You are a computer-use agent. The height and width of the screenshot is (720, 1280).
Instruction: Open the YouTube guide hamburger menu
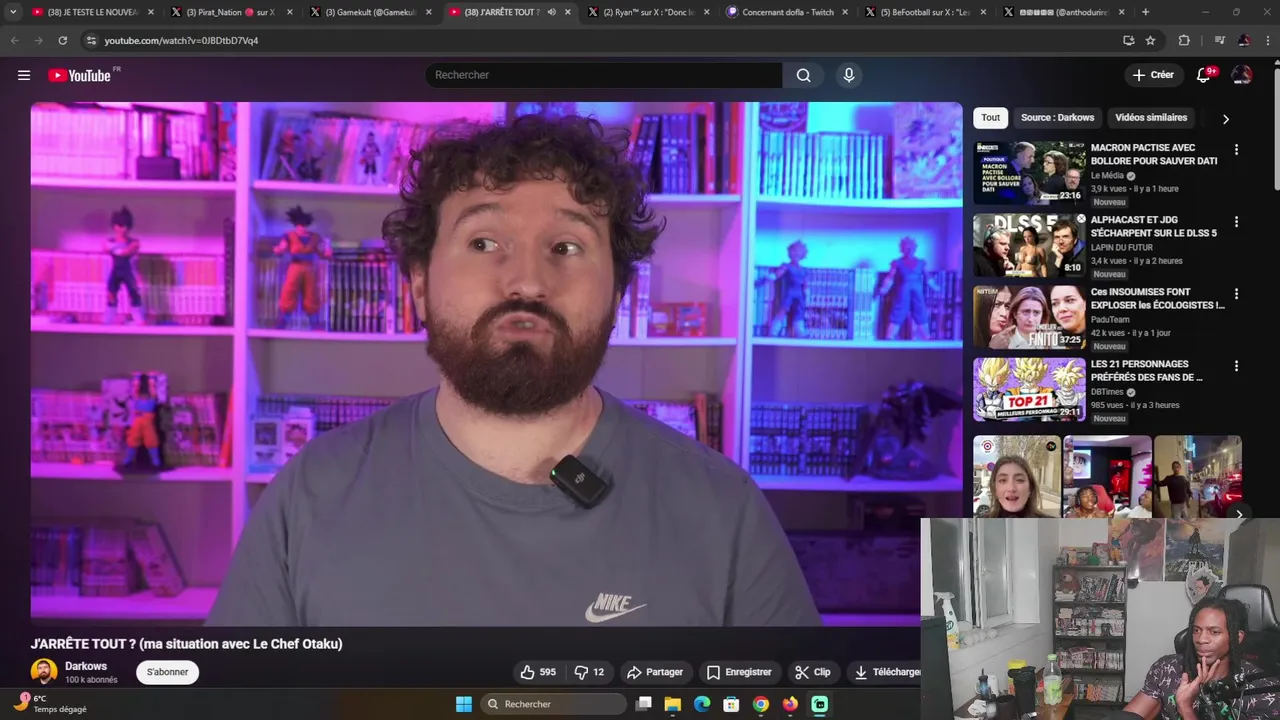[x=24, y=75]
